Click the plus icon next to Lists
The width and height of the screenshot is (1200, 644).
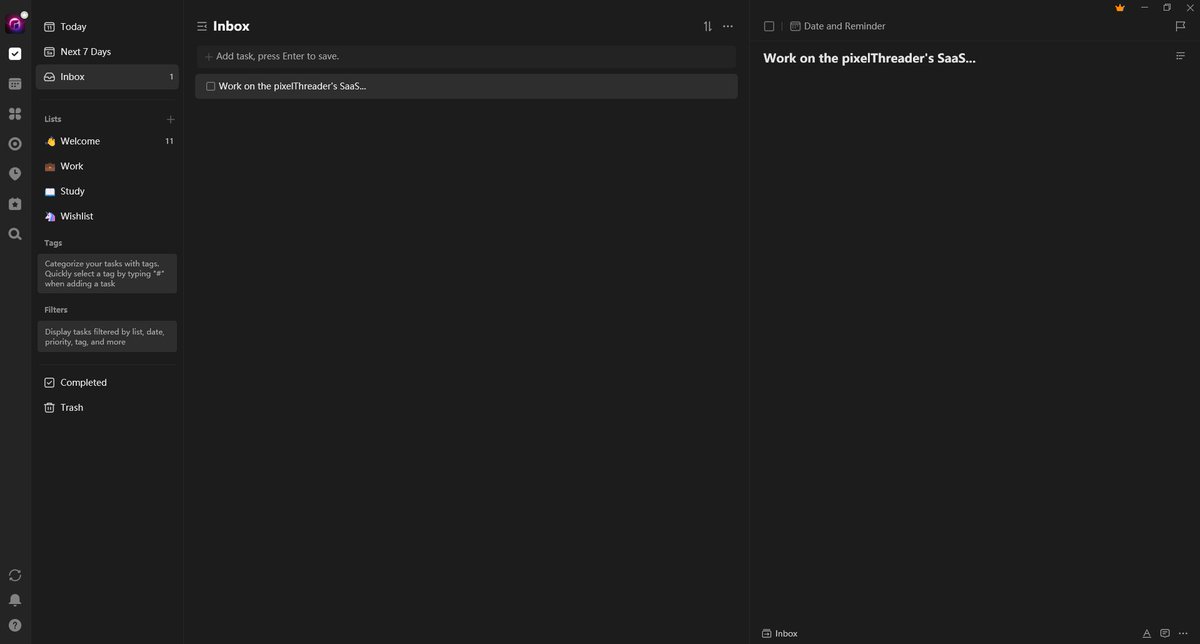point(170,119)
